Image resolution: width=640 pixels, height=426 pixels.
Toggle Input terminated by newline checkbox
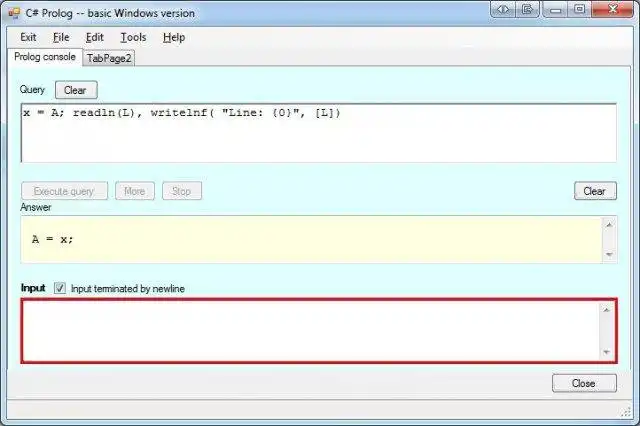pos(60,288)
